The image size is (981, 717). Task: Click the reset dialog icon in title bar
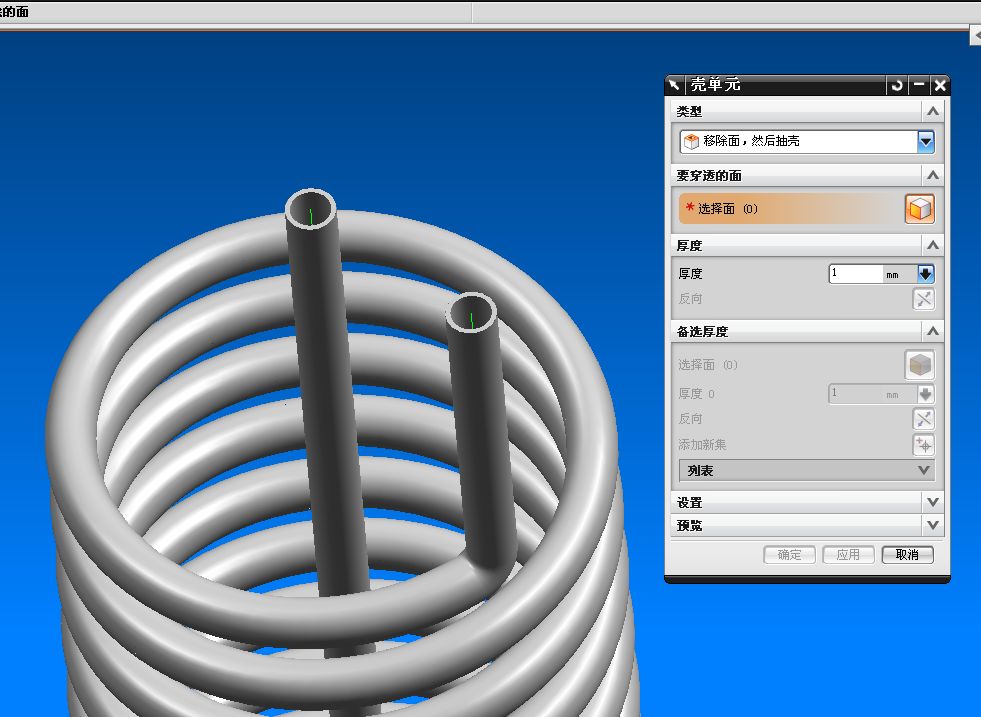click(897, 85)
